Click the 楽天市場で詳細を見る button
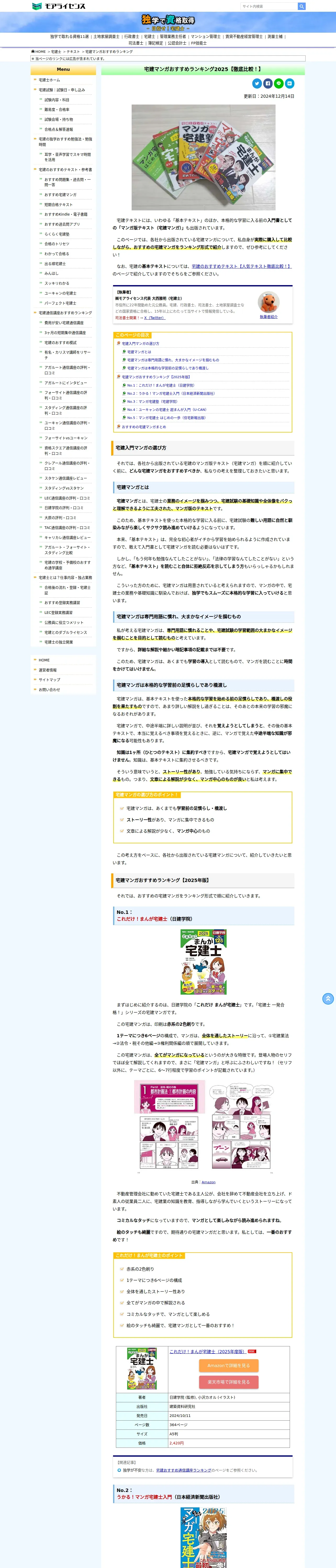This screenshot has height=1568, width=336. [228, 1382]
